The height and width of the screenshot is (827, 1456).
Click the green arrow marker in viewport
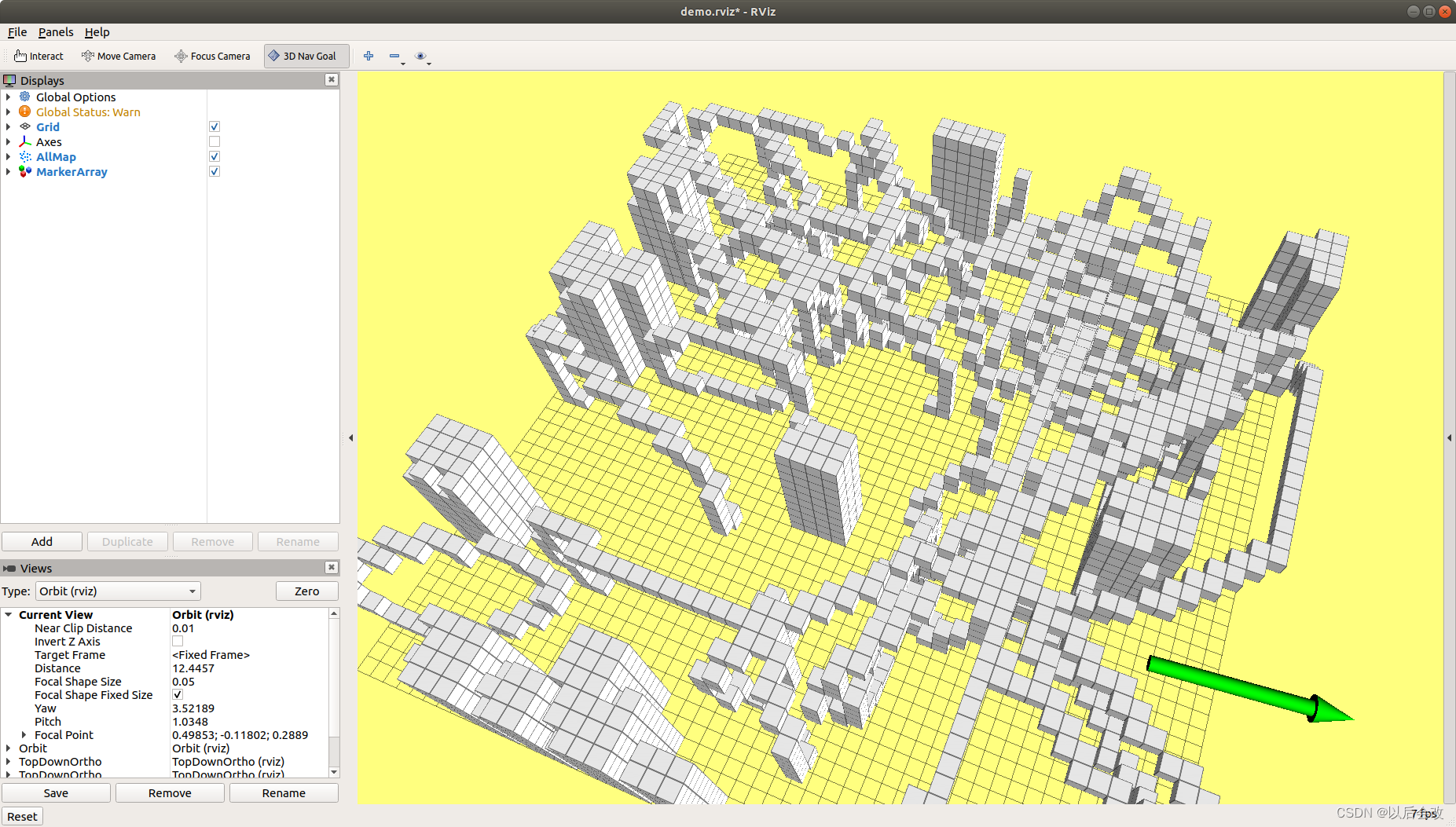tap(1249, 690)
